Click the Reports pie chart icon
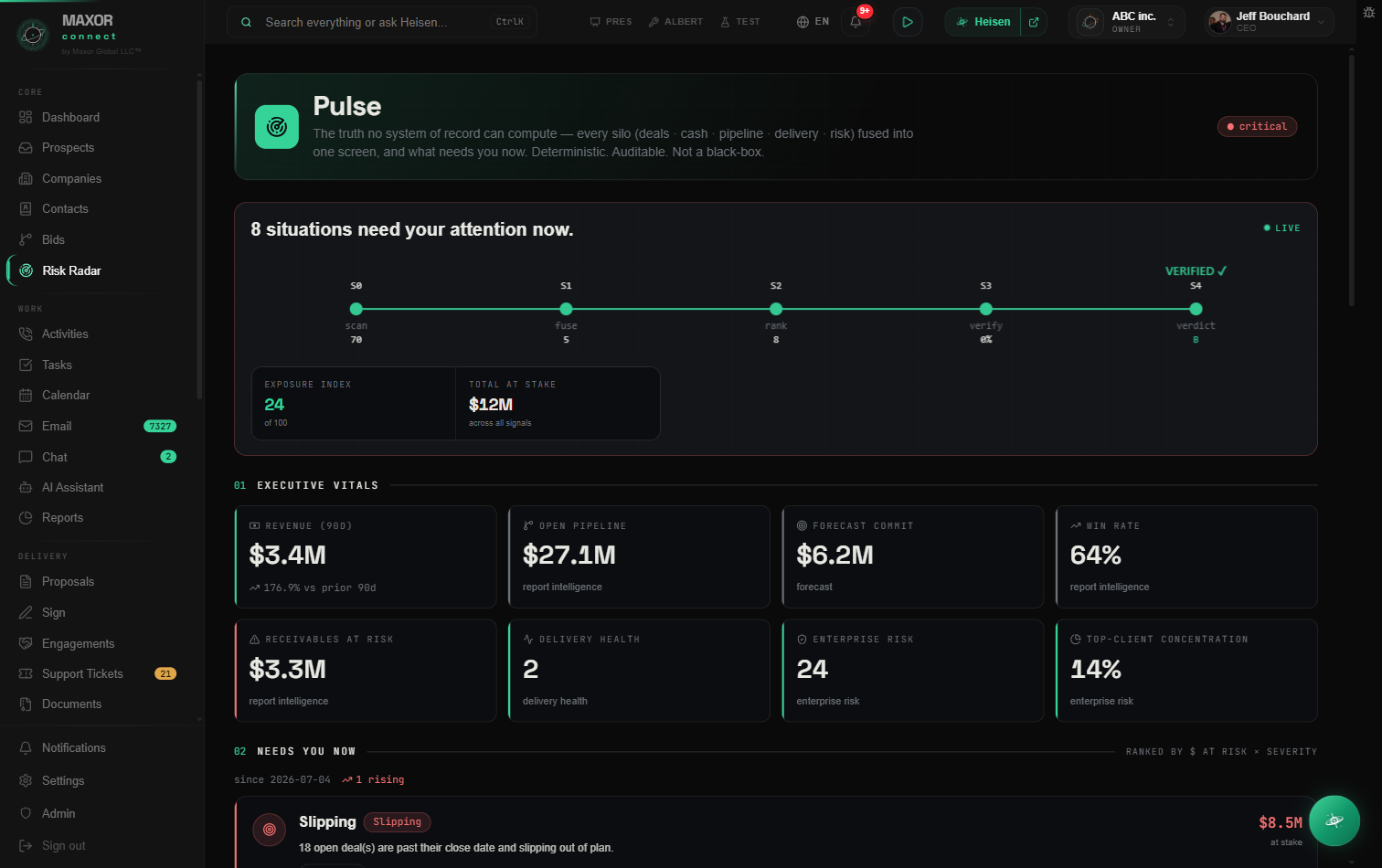Image resolution: width=1382 pixels, height=868 pixels. click(x=26, y=518)
